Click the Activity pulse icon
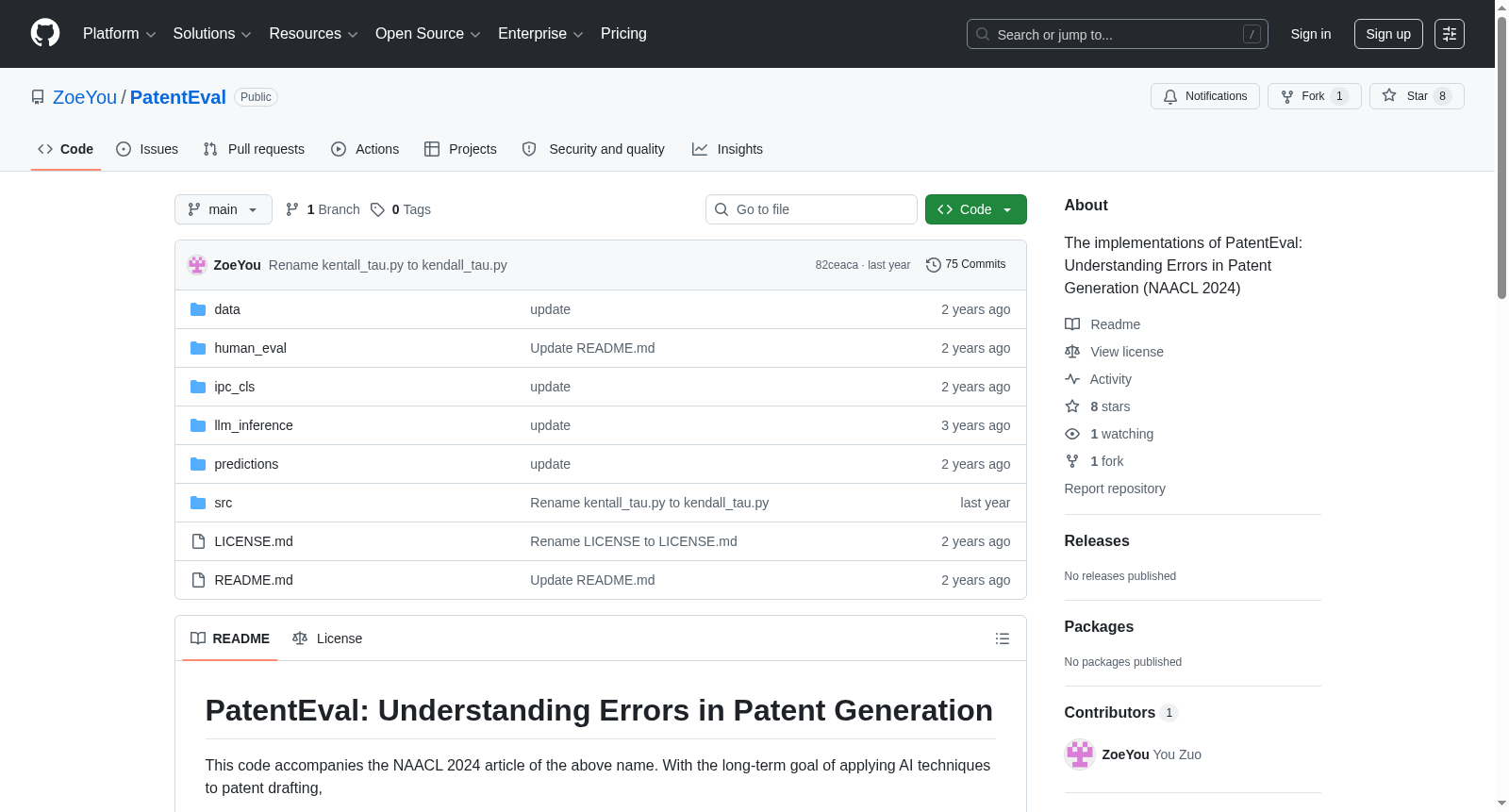1509x812 pixels. point(1072,379)
